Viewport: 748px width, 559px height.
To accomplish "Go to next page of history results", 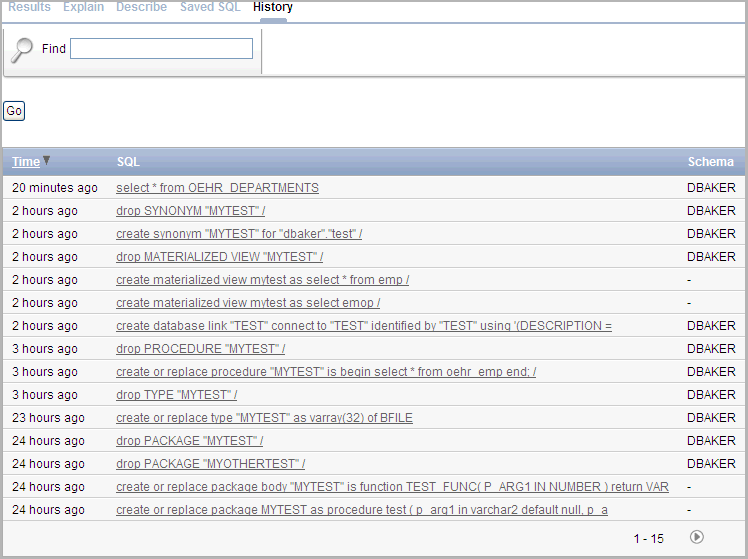I will (696, 537).
